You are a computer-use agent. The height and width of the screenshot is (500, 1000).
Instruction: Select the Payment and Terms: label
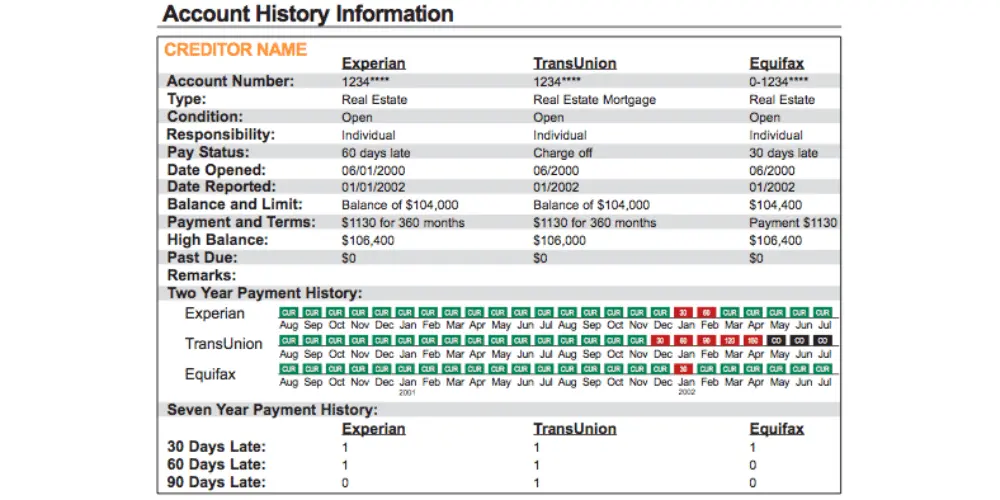pos(241,222)
